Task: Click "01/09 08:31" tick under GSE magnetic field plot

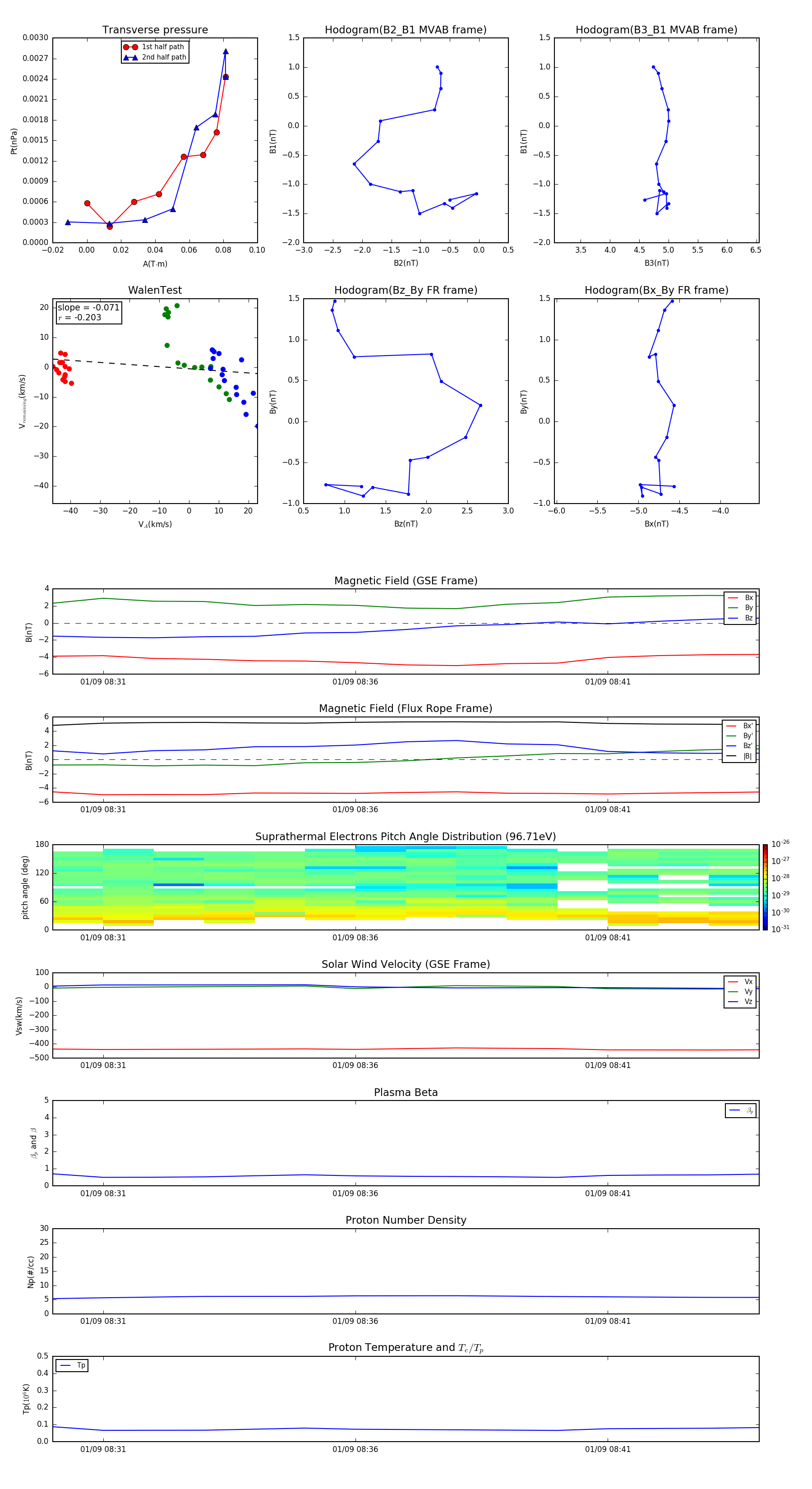Action: point(103,682)
